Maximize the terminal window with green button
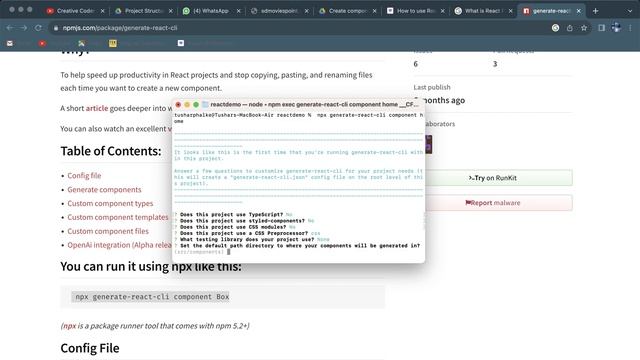Screen dimensions: 640x360 [196, 104]
